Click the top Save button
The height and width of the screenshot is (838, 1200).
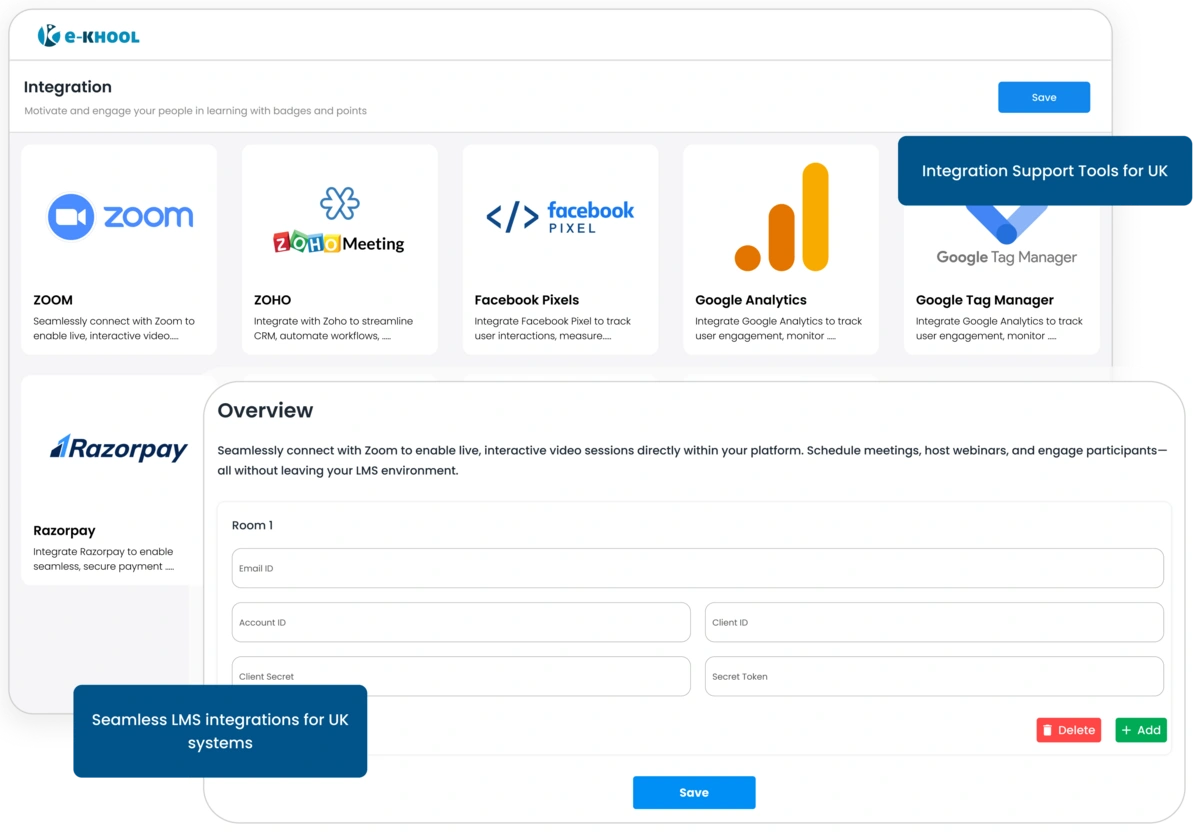[x=1043, y=97]
